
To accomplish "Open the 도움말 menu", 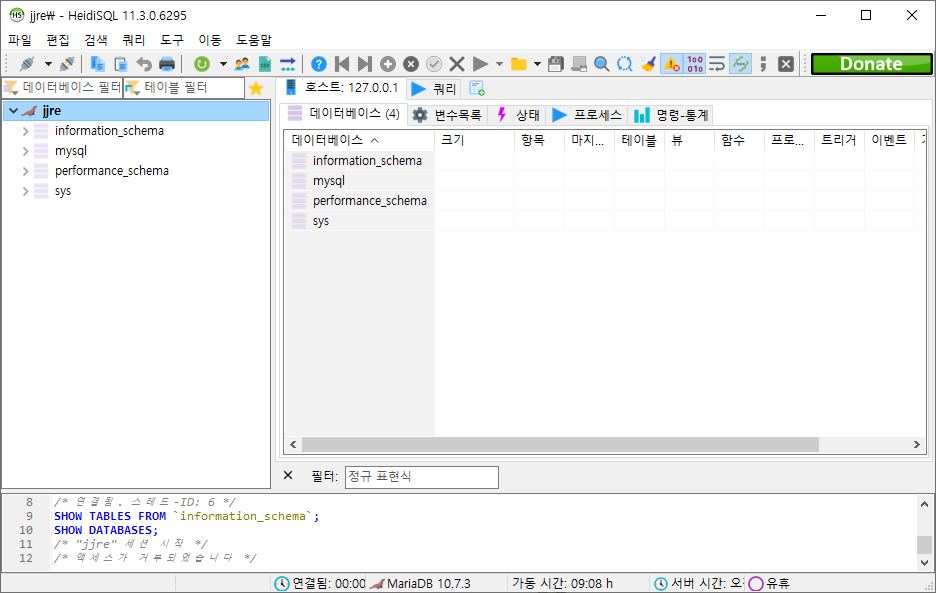I will (x=254, y=40).
